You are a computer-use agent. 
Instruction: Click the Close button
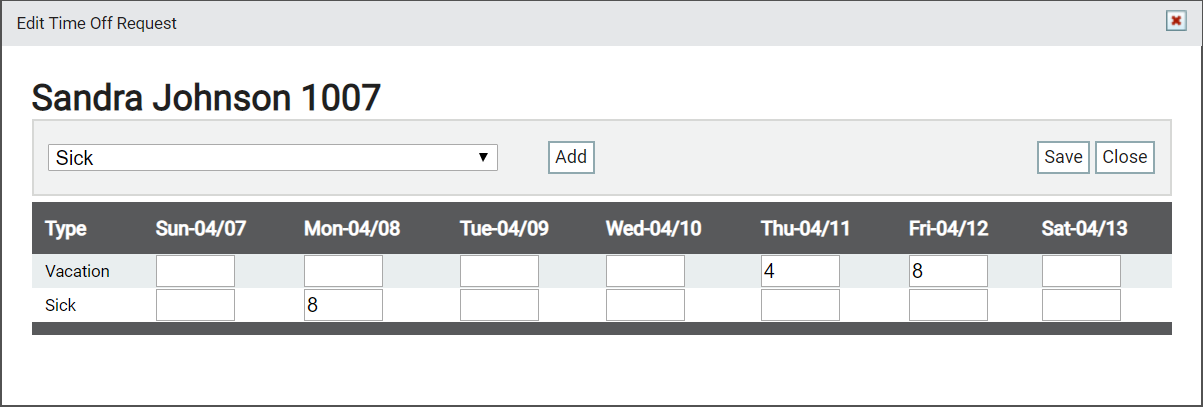1125,157
